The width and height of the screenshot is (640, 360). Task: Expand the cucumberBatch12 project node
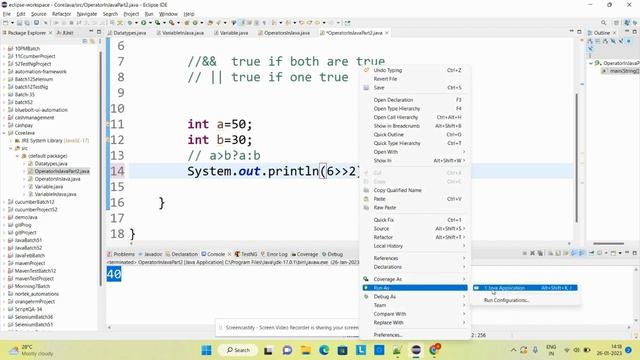click(x=4, y=202)
